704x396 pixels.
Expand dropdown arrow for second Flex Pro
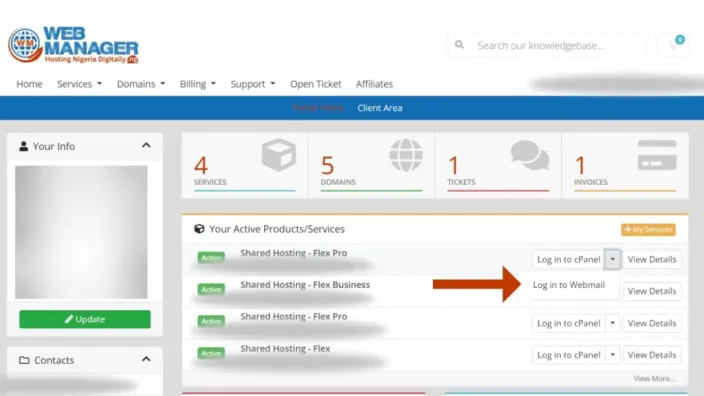pyautogui.click(x=612, y=323)
